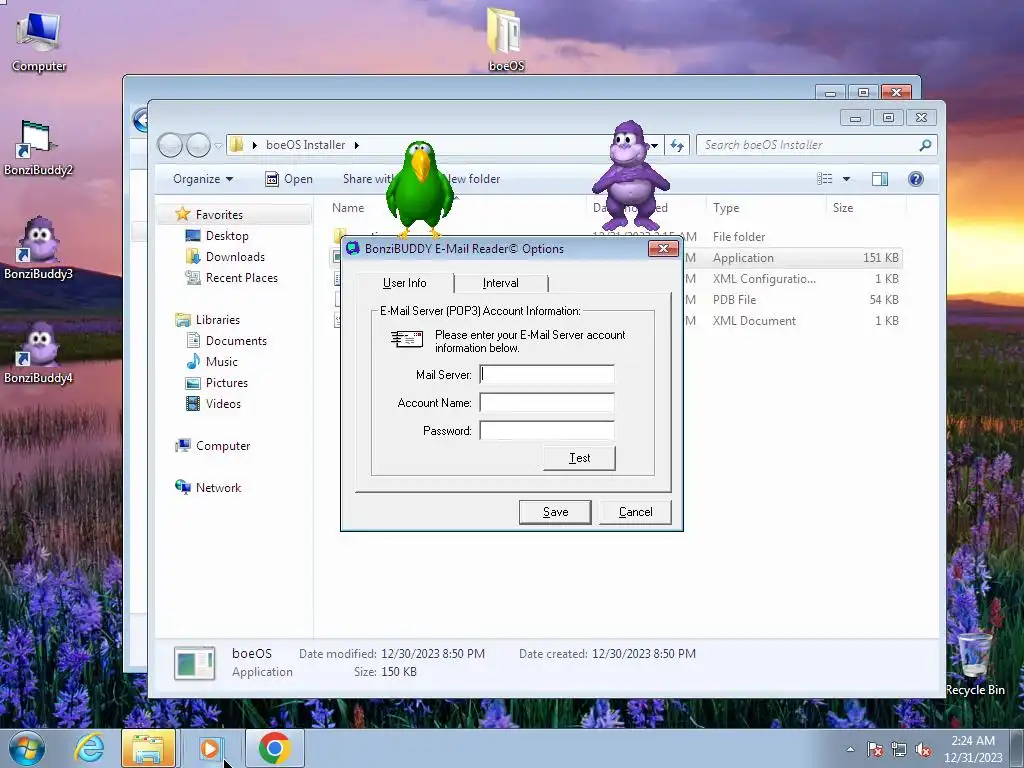Sort by Name column header

(347, 208)
